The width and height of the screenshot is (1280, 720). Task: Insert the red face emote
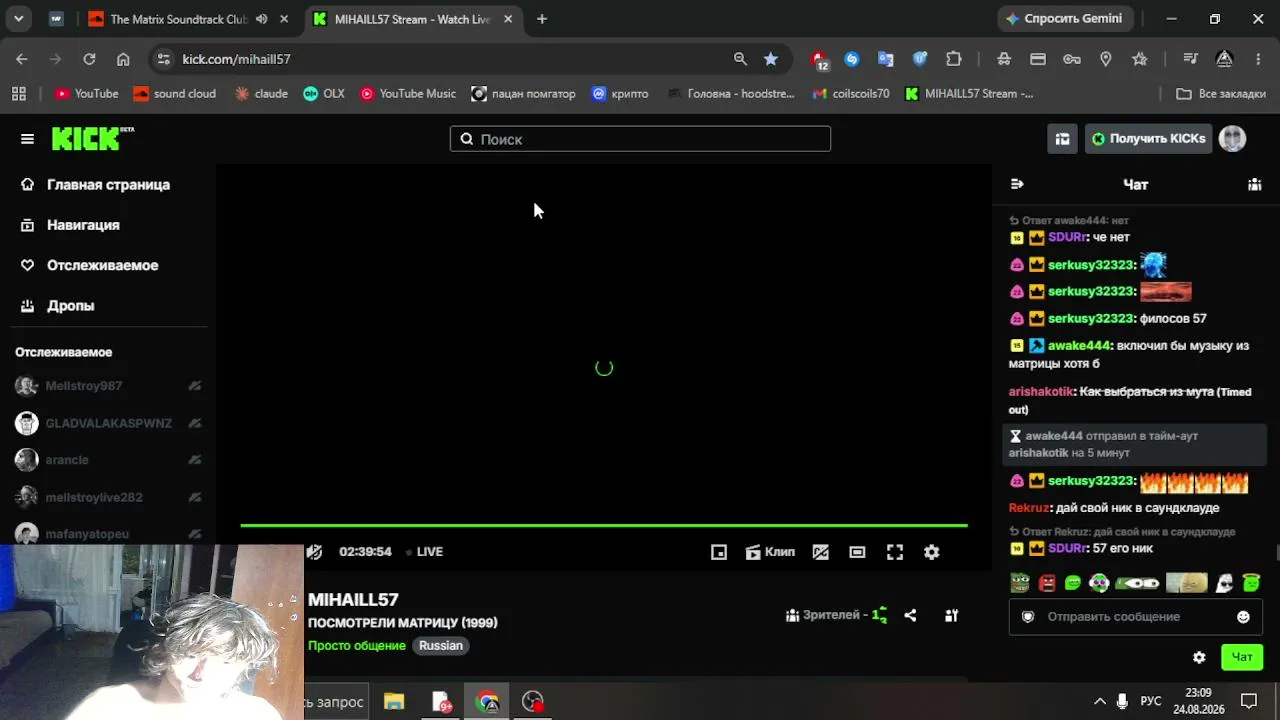point(1047,583)
